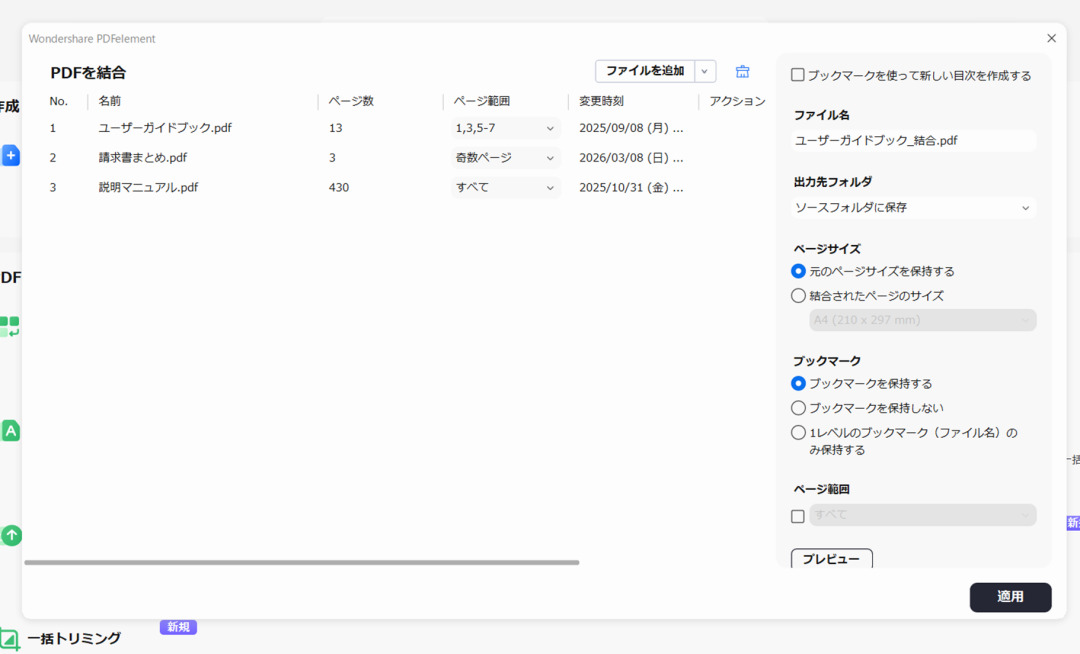Enable creating a new TOC from bookmarks

795,73
